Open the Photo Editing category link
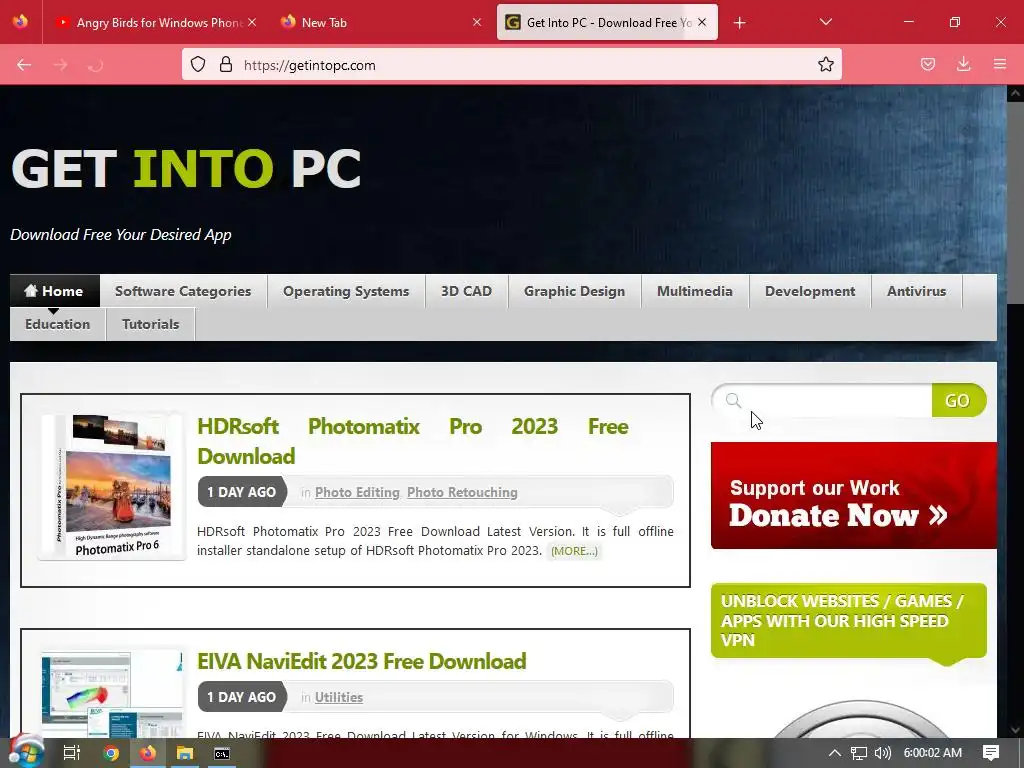1024x768 pixels. click(357, 492)
